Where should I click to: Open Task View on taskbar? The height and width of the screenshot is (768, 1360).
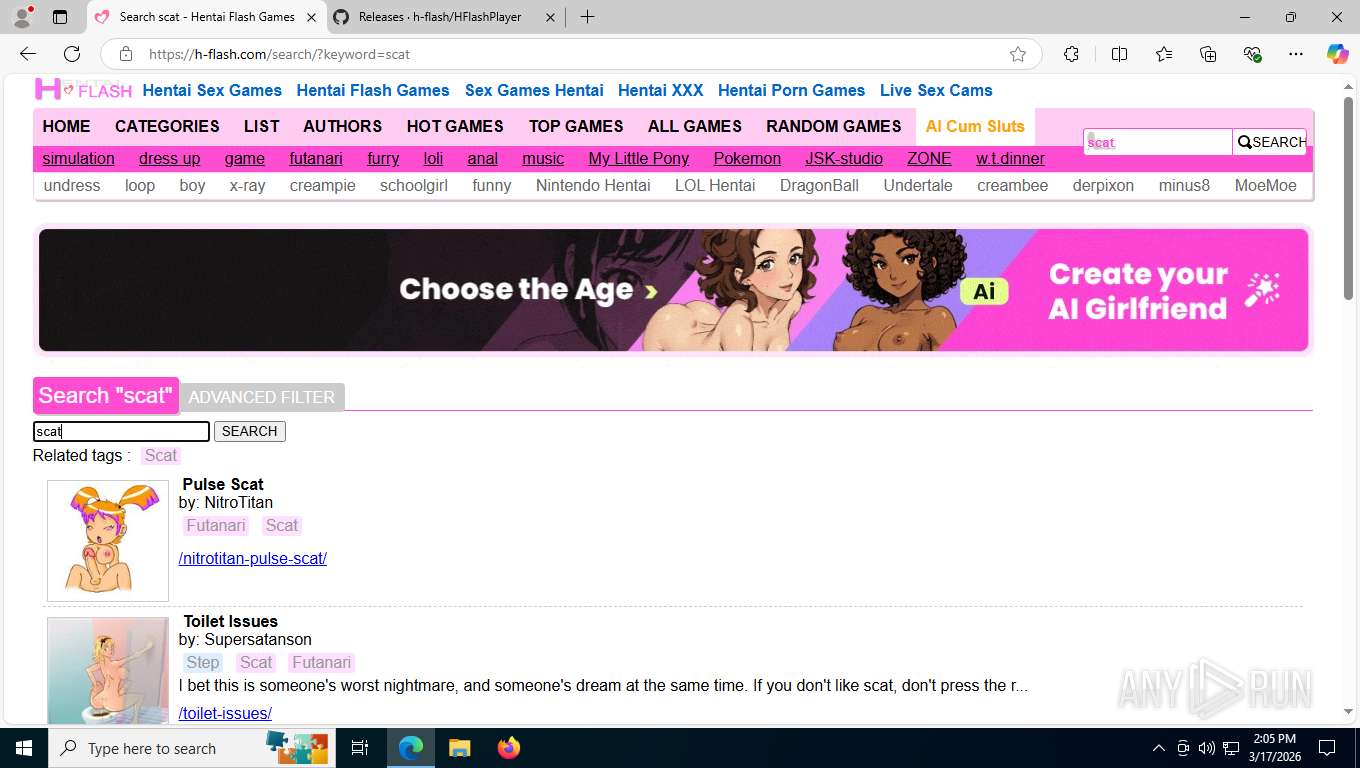[361, 748]
